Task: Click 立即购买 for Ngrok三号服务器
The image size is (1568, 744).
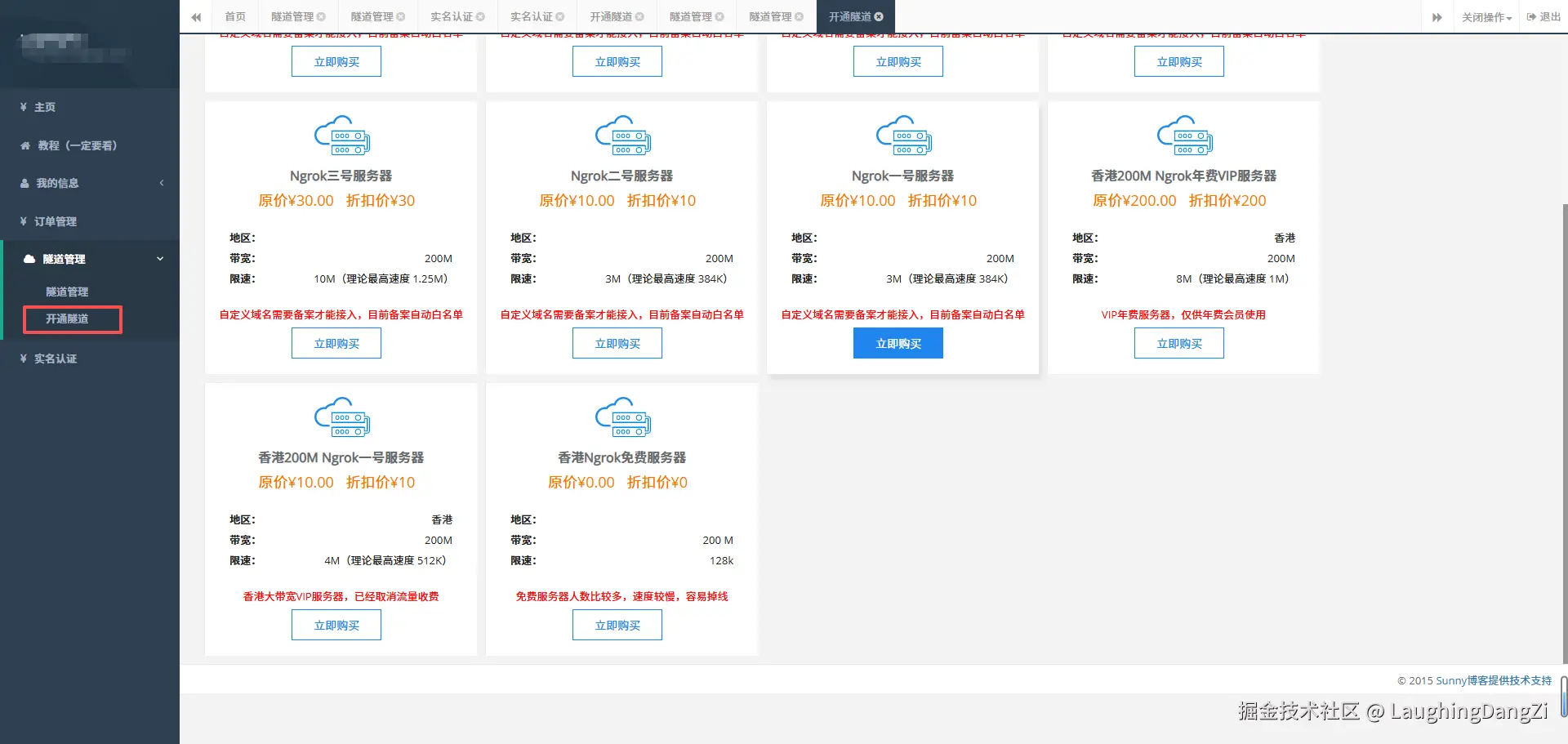Action: click(x=336, y=343)
